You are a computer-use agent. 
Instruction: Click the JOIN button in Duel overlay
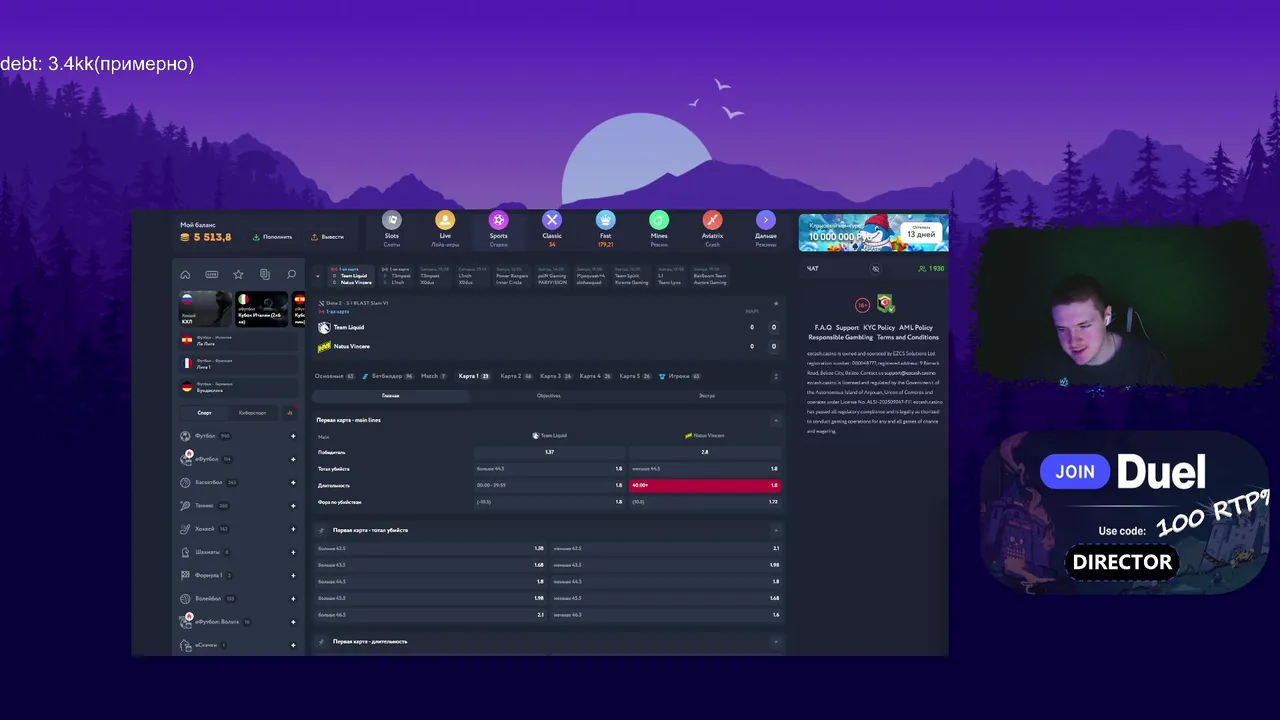coord(1075,471)
